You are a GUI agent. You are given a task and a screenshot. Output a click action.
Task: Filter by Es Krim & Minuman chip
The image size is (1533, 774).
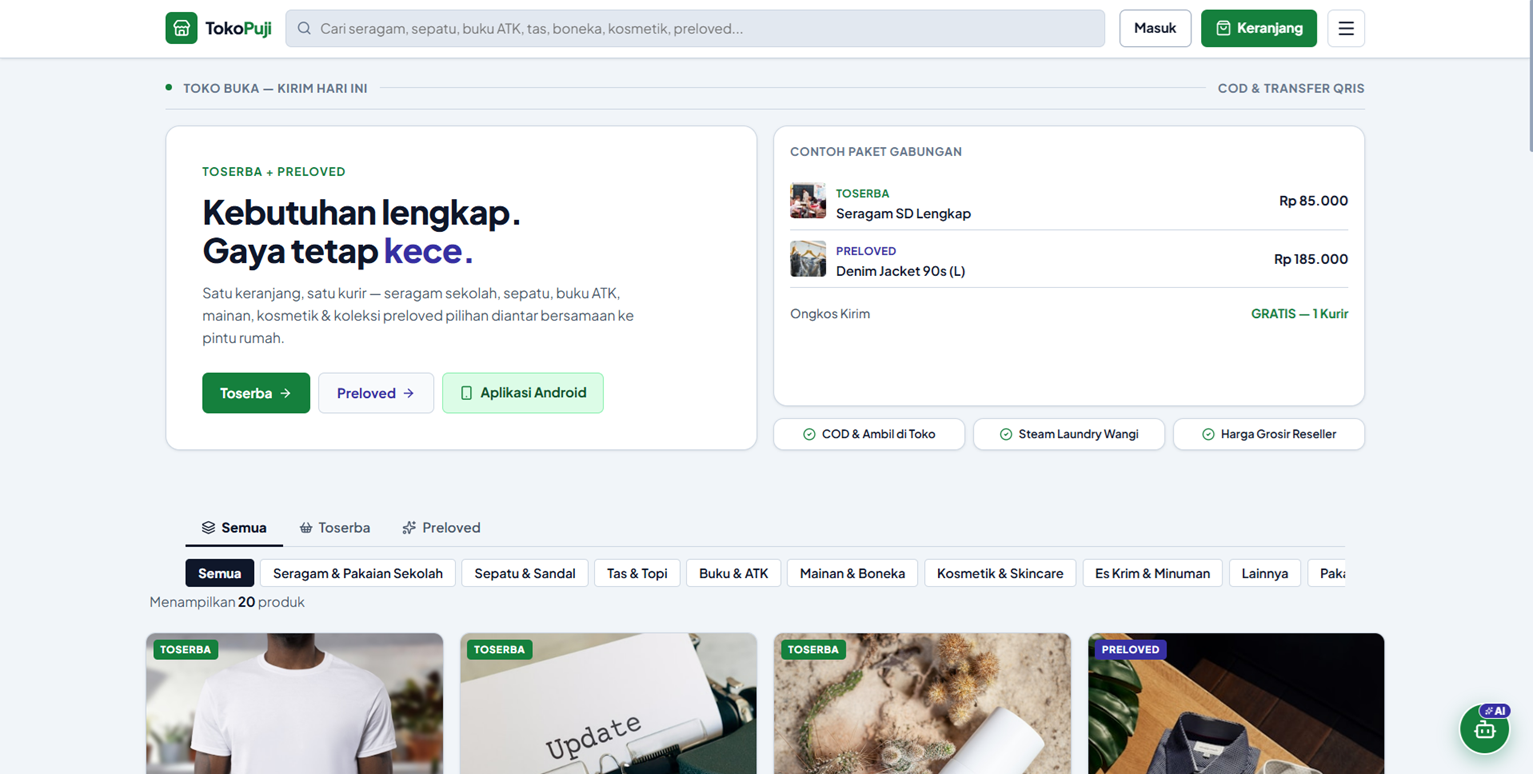(1152, 573)
